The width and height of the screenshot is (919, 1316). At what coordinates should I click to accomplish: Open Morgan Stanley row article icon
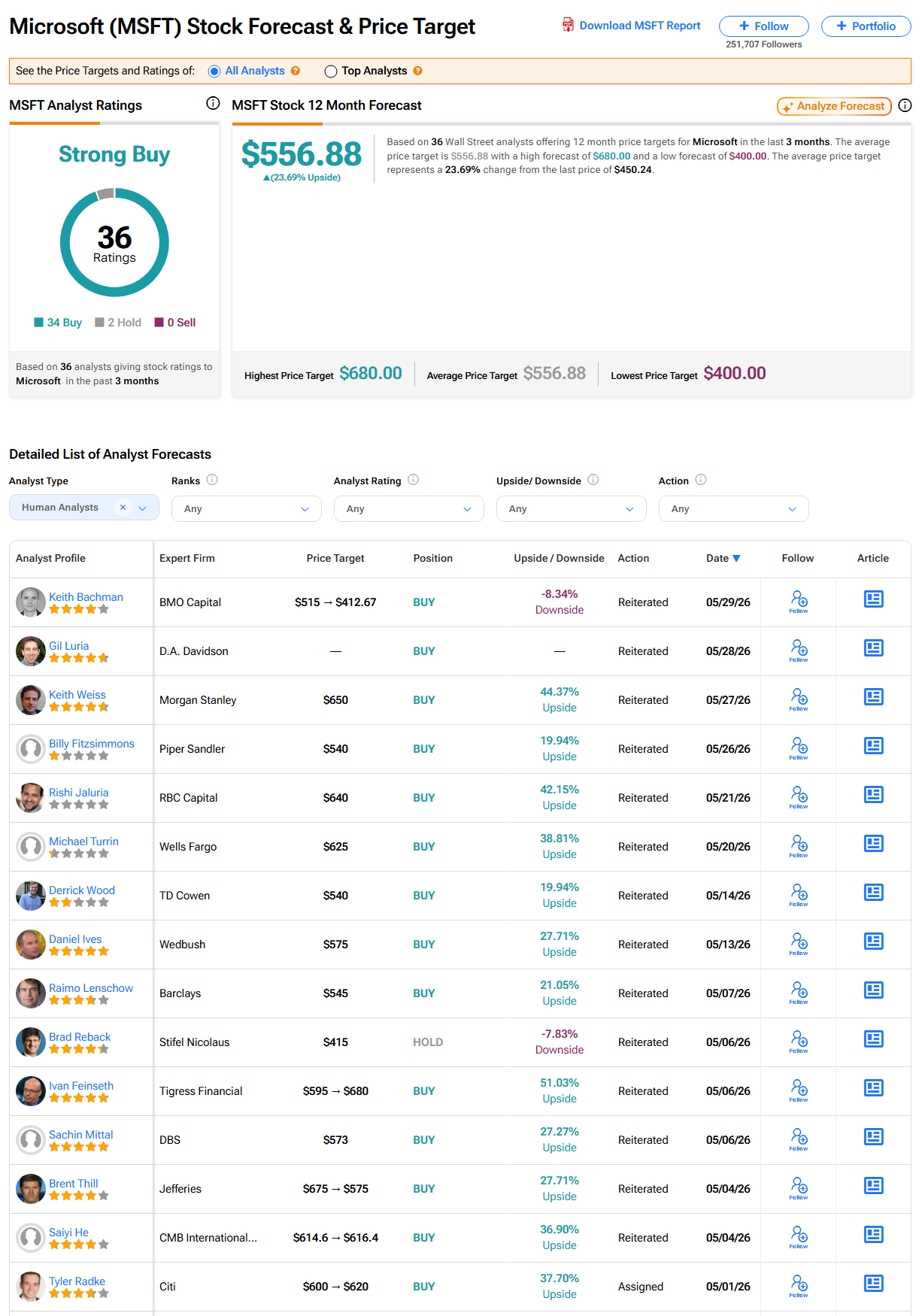pyautogui.click(x=873, y=697)
